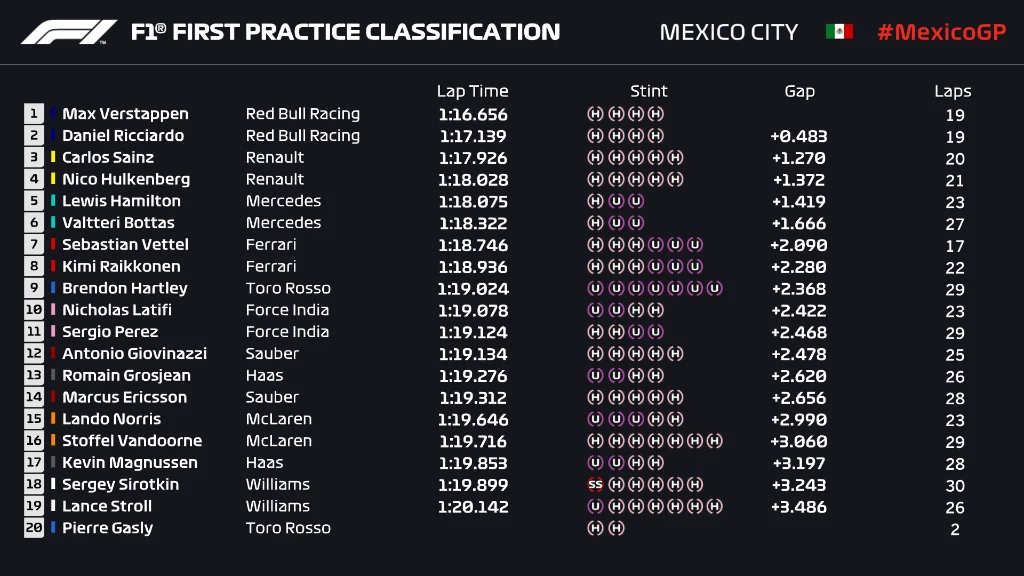Click the position 1 number box
This screenshot has width=1024, height=576.
click(35, 114)
